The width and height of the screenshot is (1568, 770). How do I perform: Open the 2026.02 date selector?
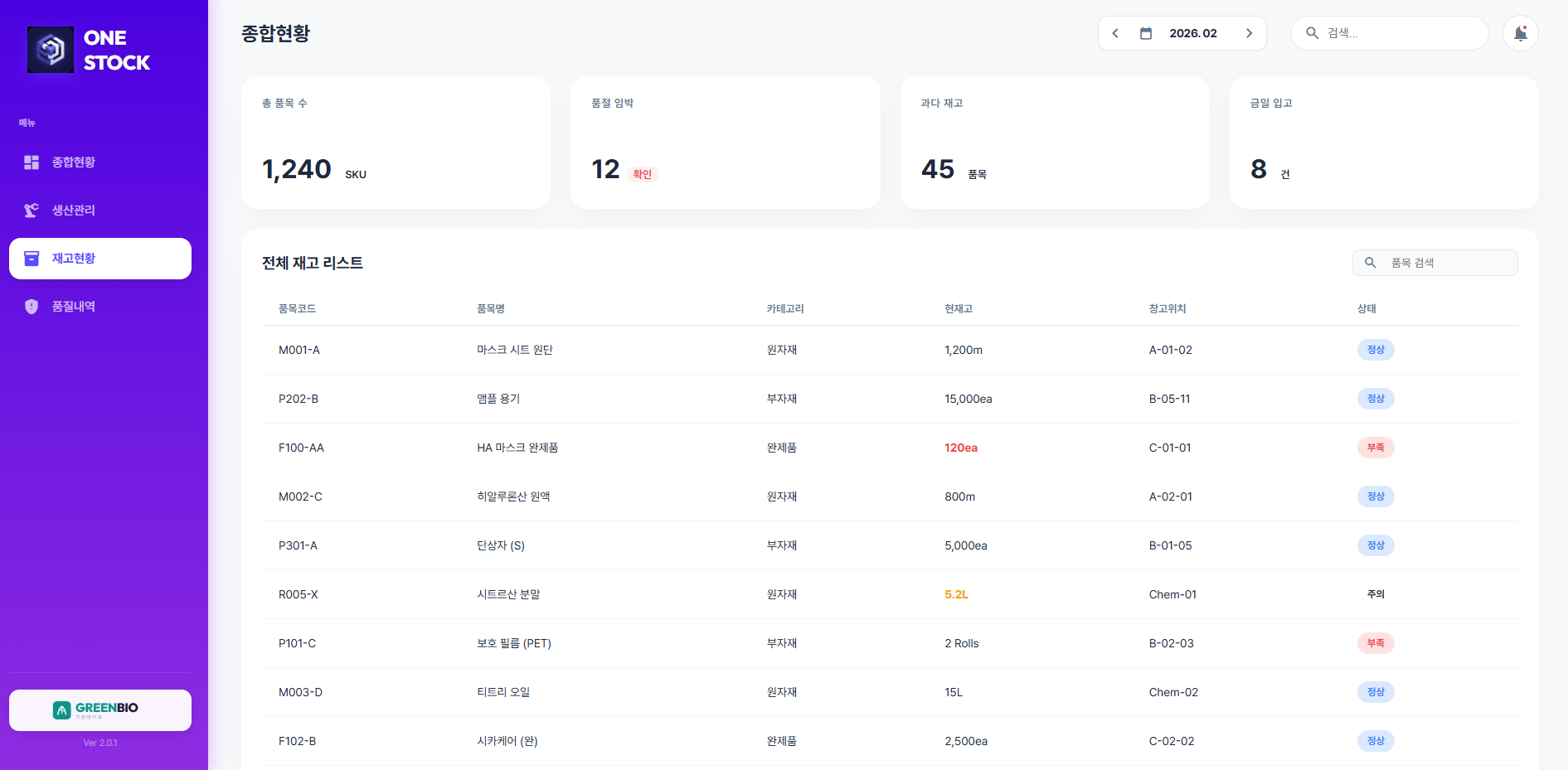coord(1192,33)
